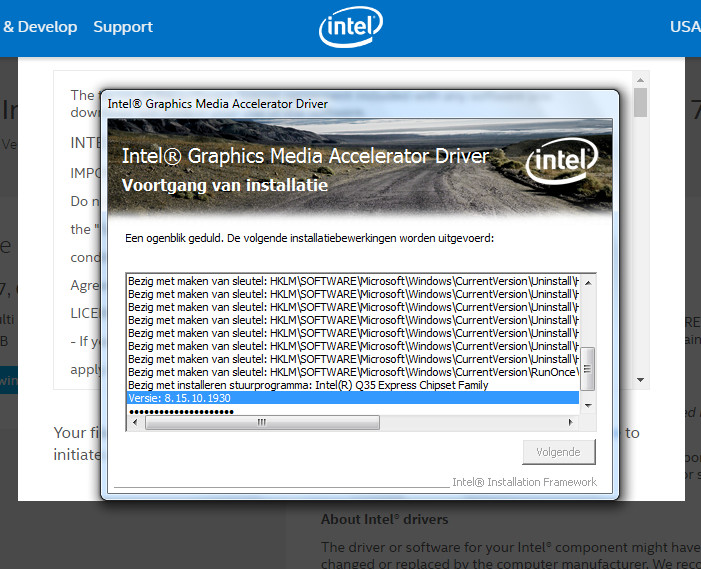Click the log's horizontal scrollbar thumb

(262, 422)
